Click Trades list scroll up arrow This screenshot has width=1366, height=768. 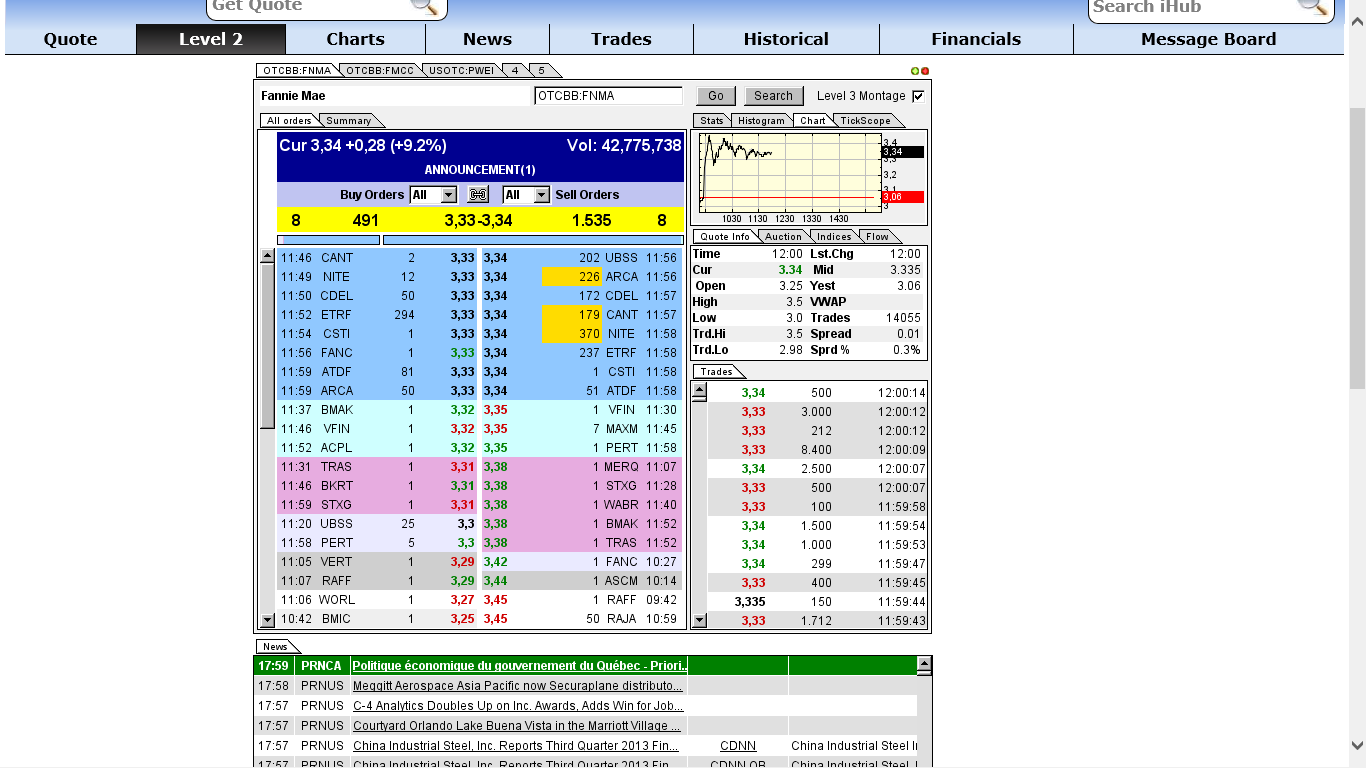click(x=700, y=389)
